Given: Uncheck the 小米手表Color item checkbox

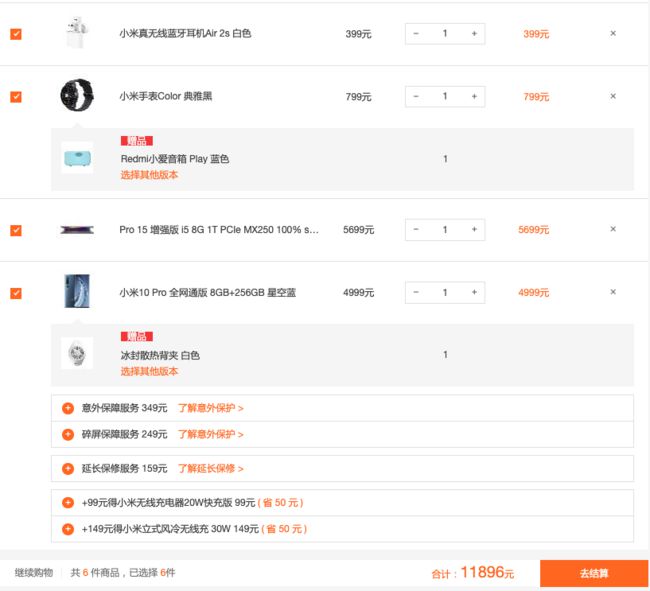Looking at the screenshot, I should point(16,97).
